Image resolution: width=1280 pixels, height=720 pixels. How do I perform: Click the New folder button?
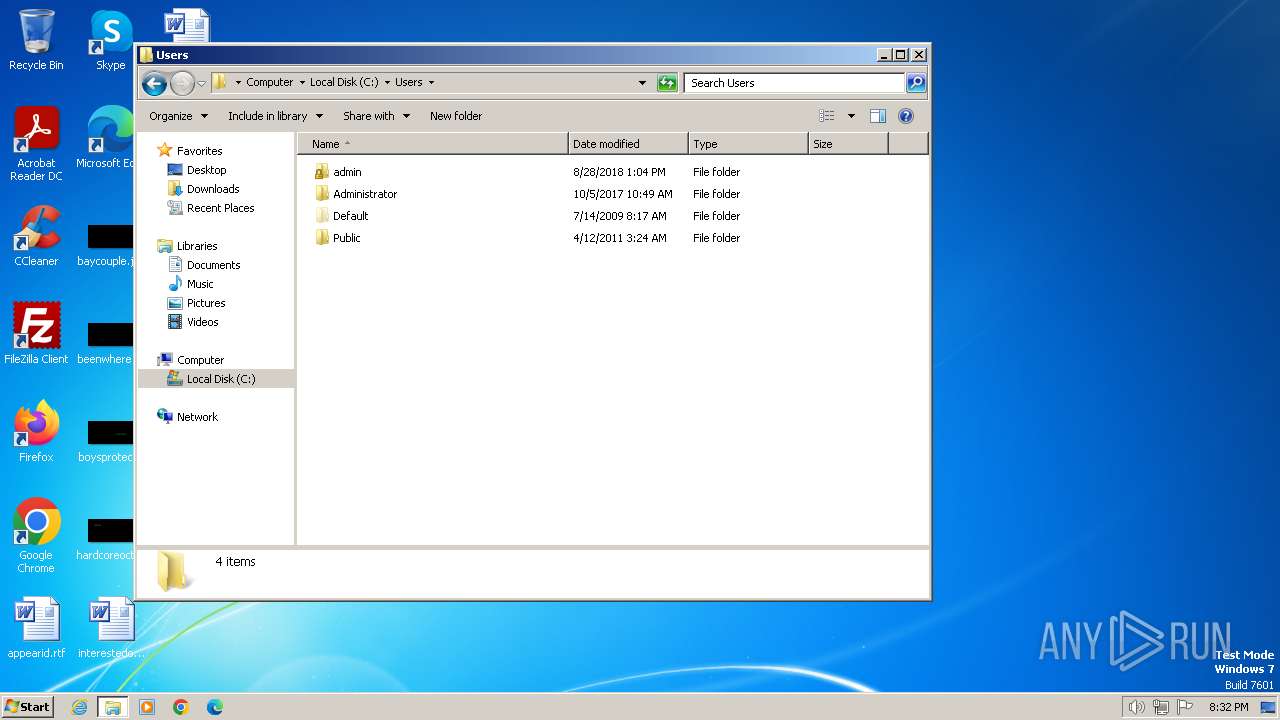[456, 116]
